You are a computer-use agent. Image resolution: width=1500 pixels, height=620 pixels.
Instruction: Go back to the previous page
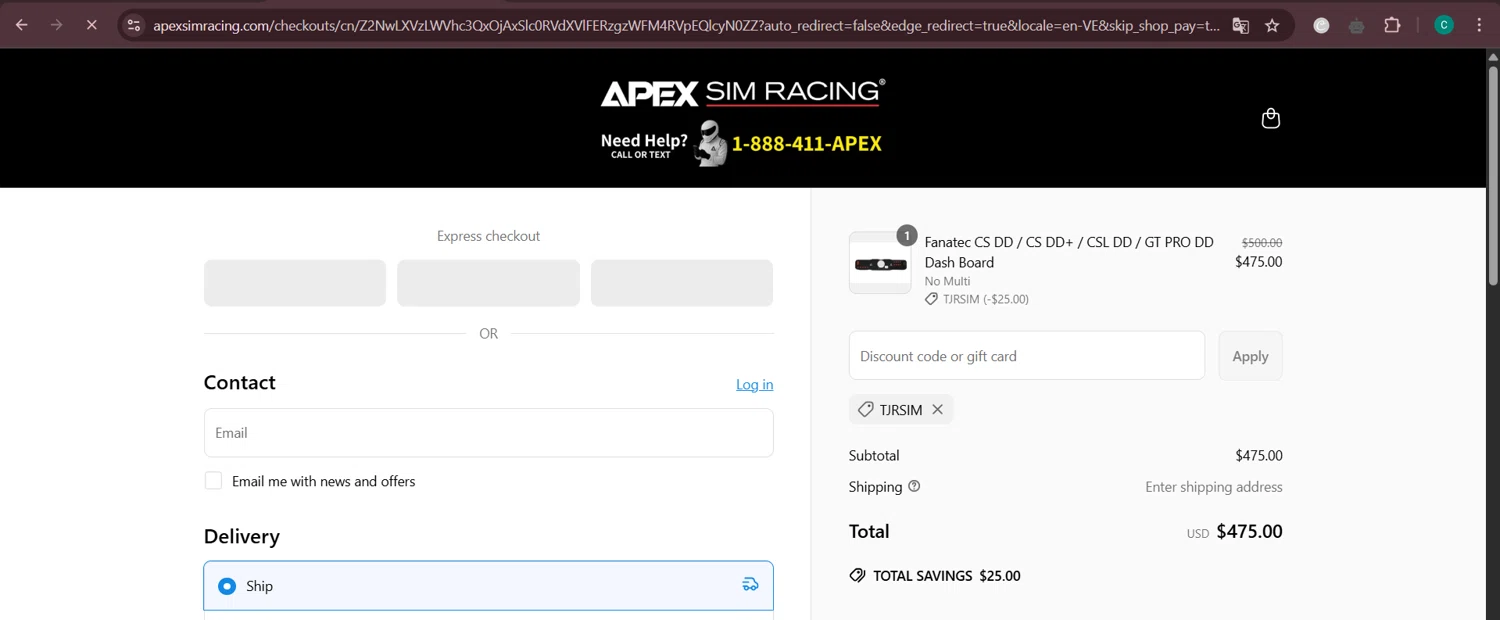coord(22,25)
